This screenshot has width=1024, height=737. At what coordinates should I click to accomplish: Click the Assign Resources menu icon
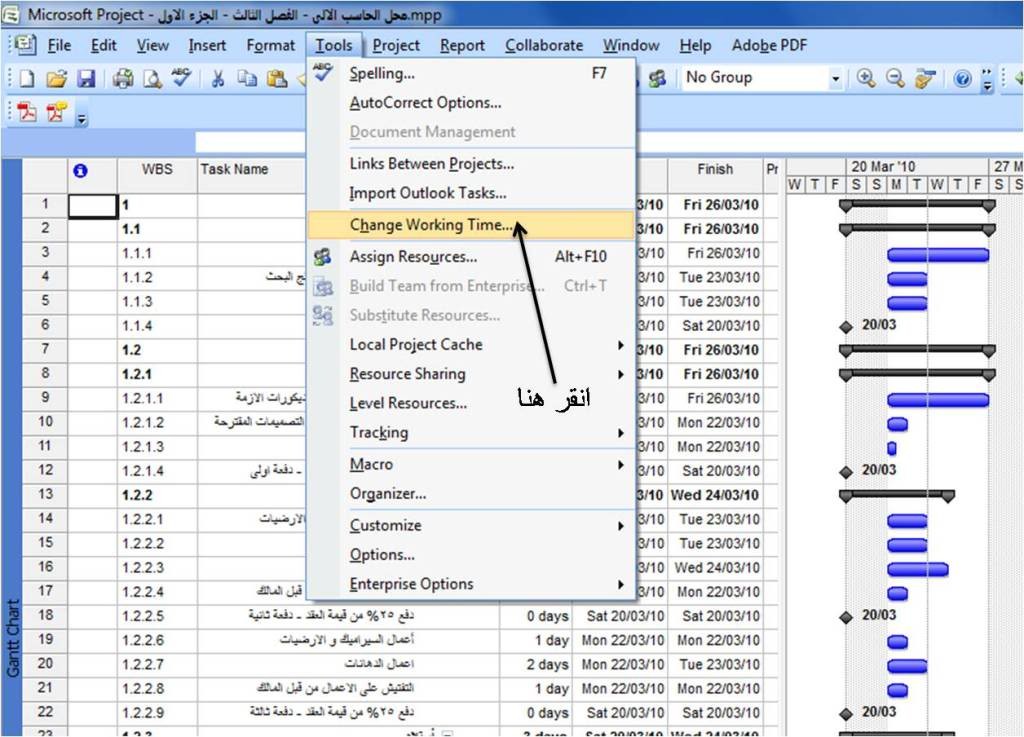tap(323, 257)
